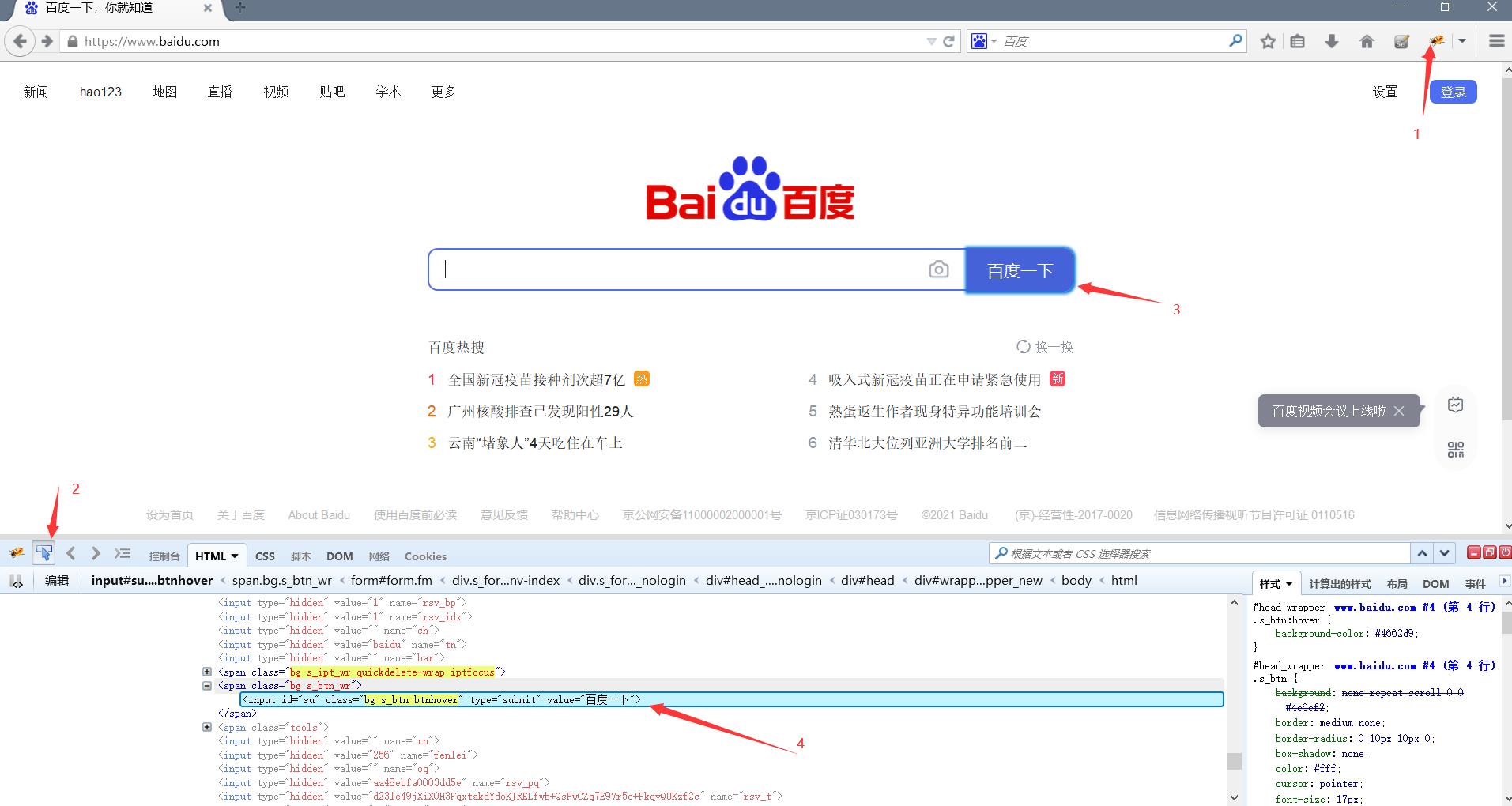Open the 样式 side panel dropdown

[1289, 584]
